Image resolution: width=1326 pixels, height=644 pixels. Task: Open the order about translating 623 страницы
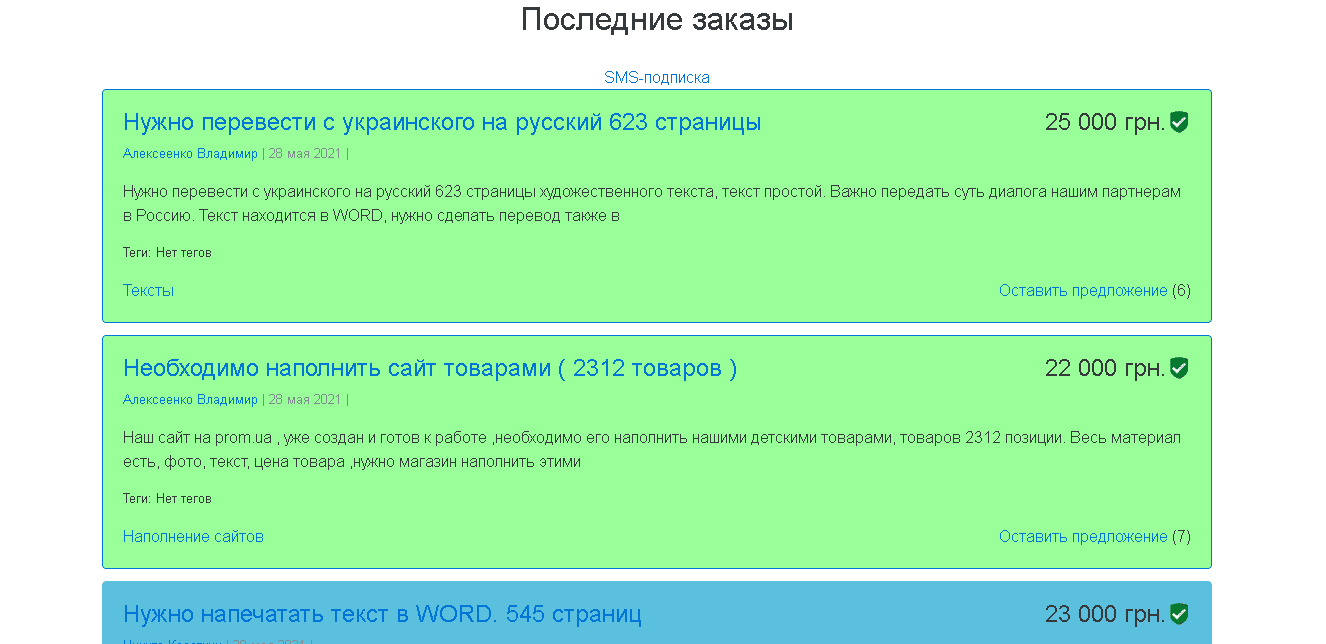point(441,123)
